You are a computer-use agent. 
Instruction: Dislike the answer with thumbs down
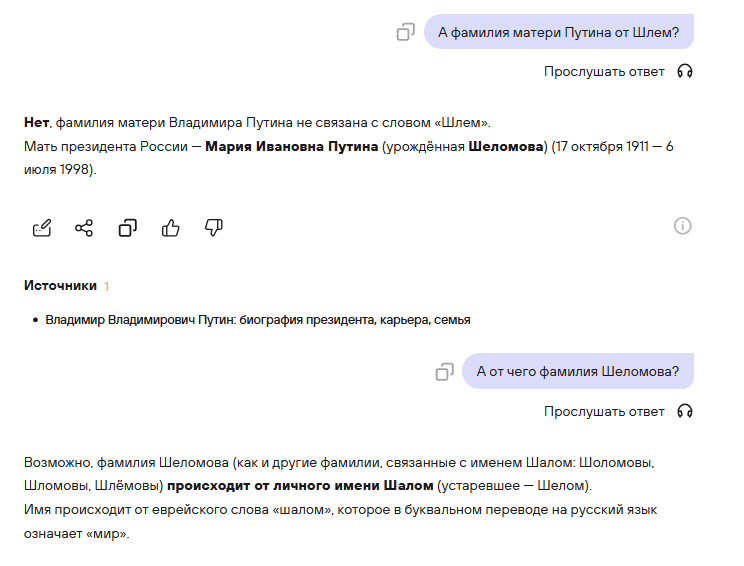click(x=214, y=228)
